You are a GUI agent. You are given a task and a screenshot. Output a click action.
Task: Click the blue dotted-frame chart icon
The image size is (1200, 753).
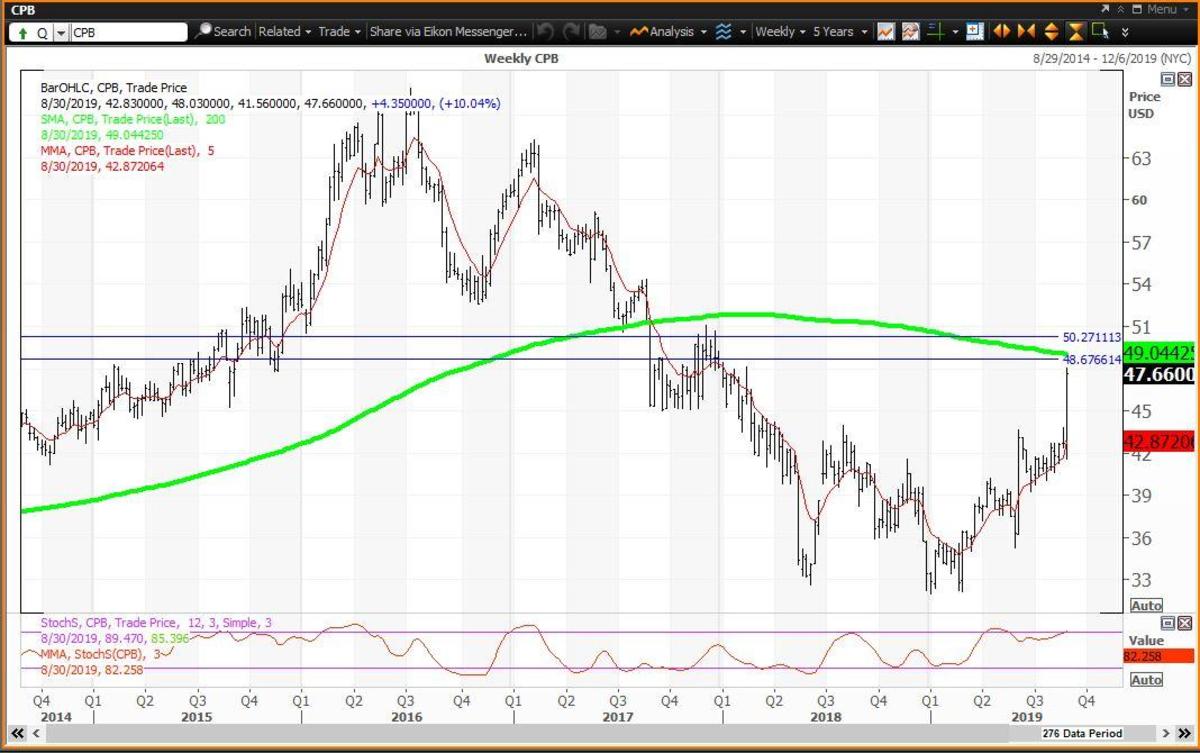(975, 32)
